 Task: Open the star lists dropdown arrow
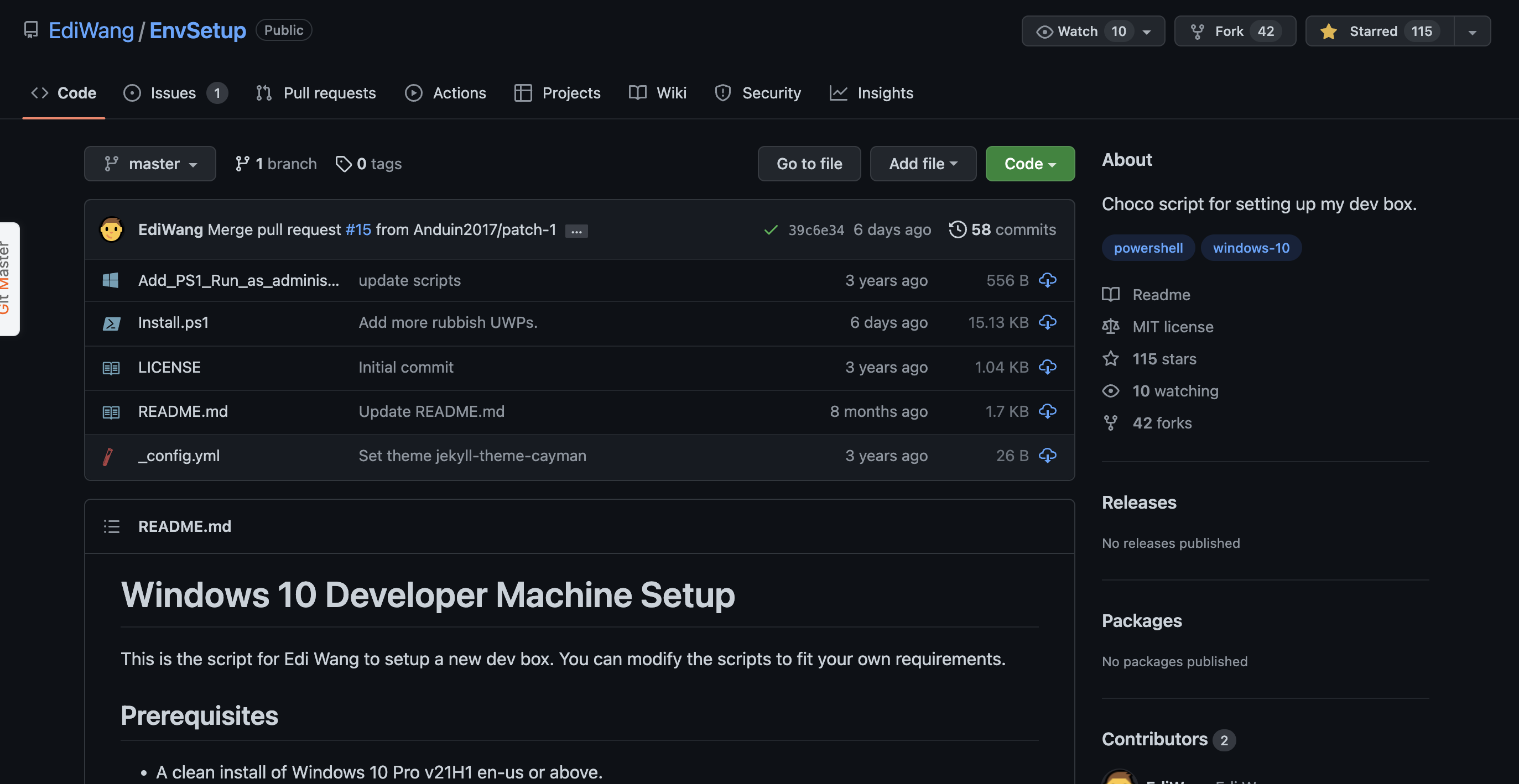(1472, 30)
